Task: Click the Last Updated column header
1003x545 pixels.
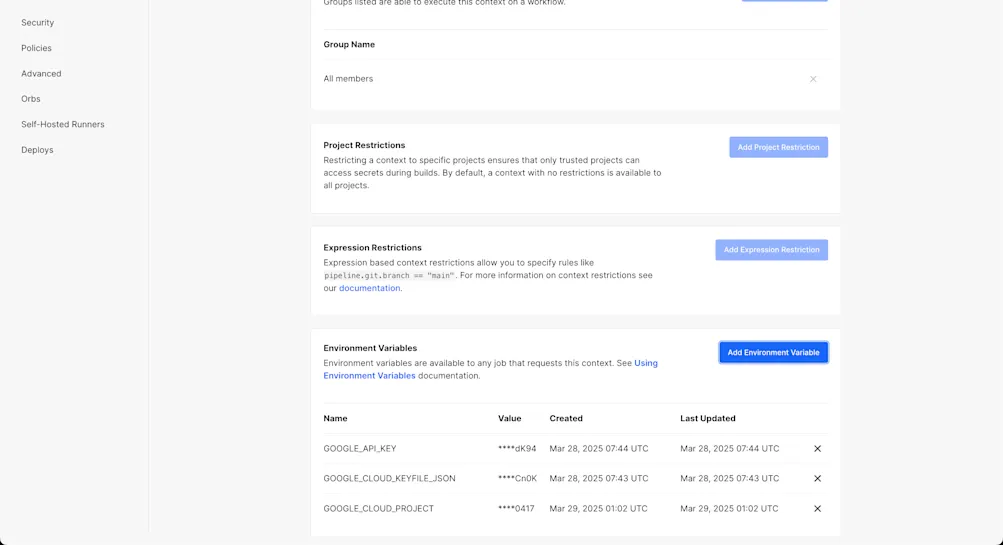Action: [x=707, y=418]
